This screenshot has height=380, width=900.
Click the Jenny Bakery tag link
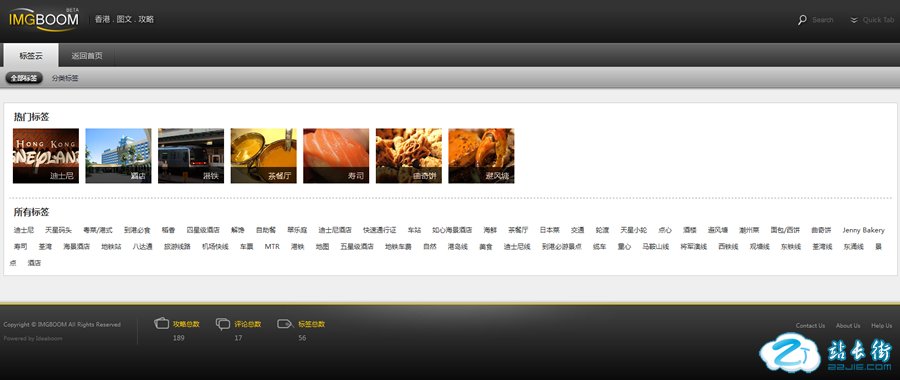[x=863, y=230]
